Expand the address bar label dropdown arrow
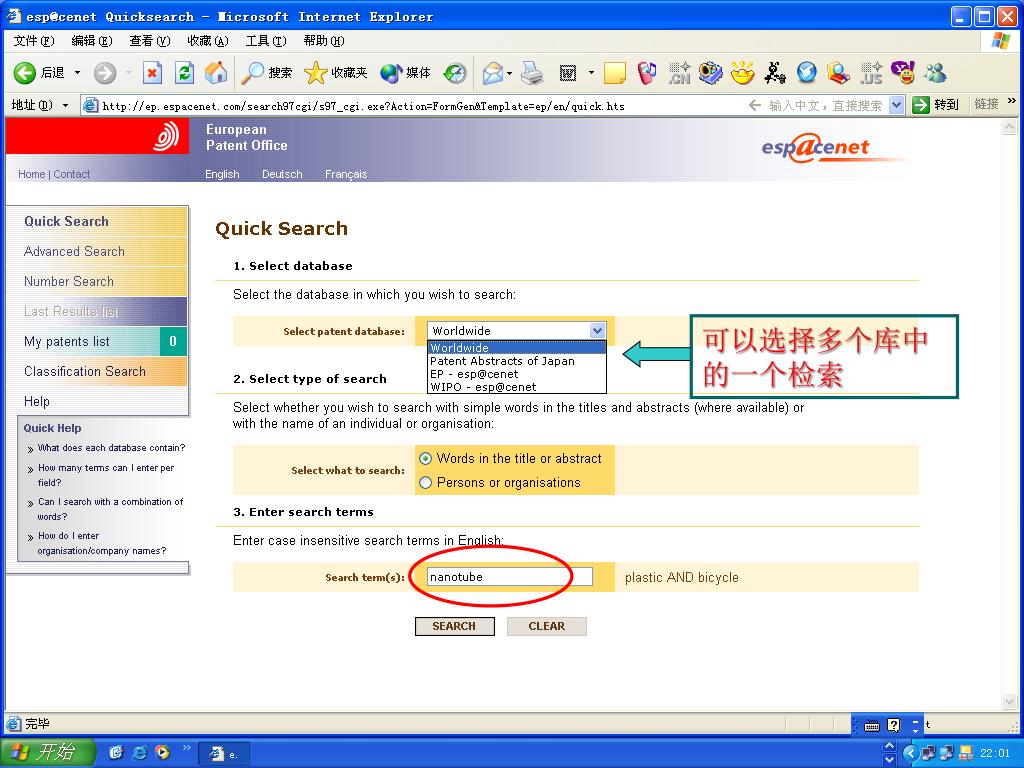 coord(65,105)
